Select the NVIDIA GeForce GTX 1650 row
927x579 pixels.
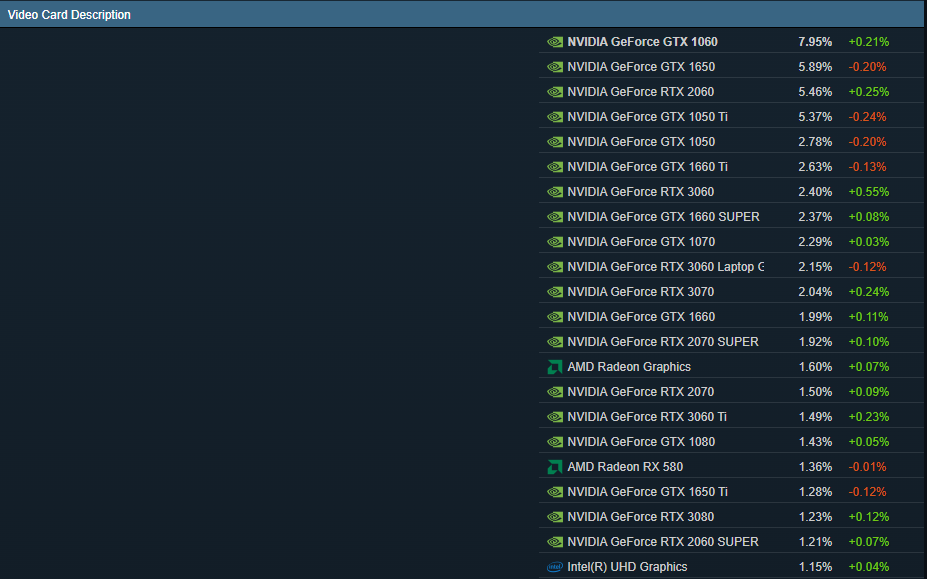[x=640, y=67]
